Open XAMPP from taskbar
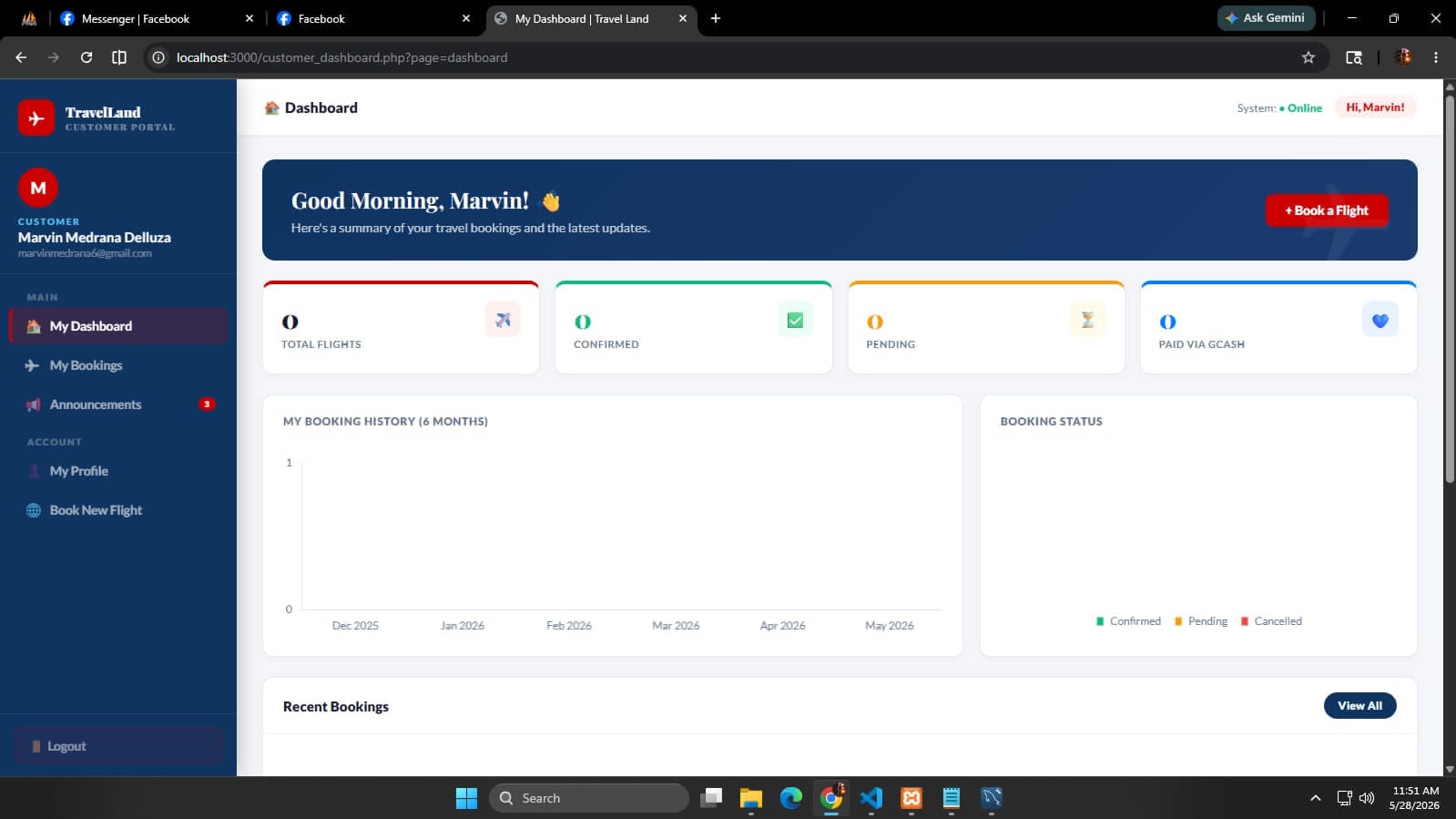 (x=911, y=798)
